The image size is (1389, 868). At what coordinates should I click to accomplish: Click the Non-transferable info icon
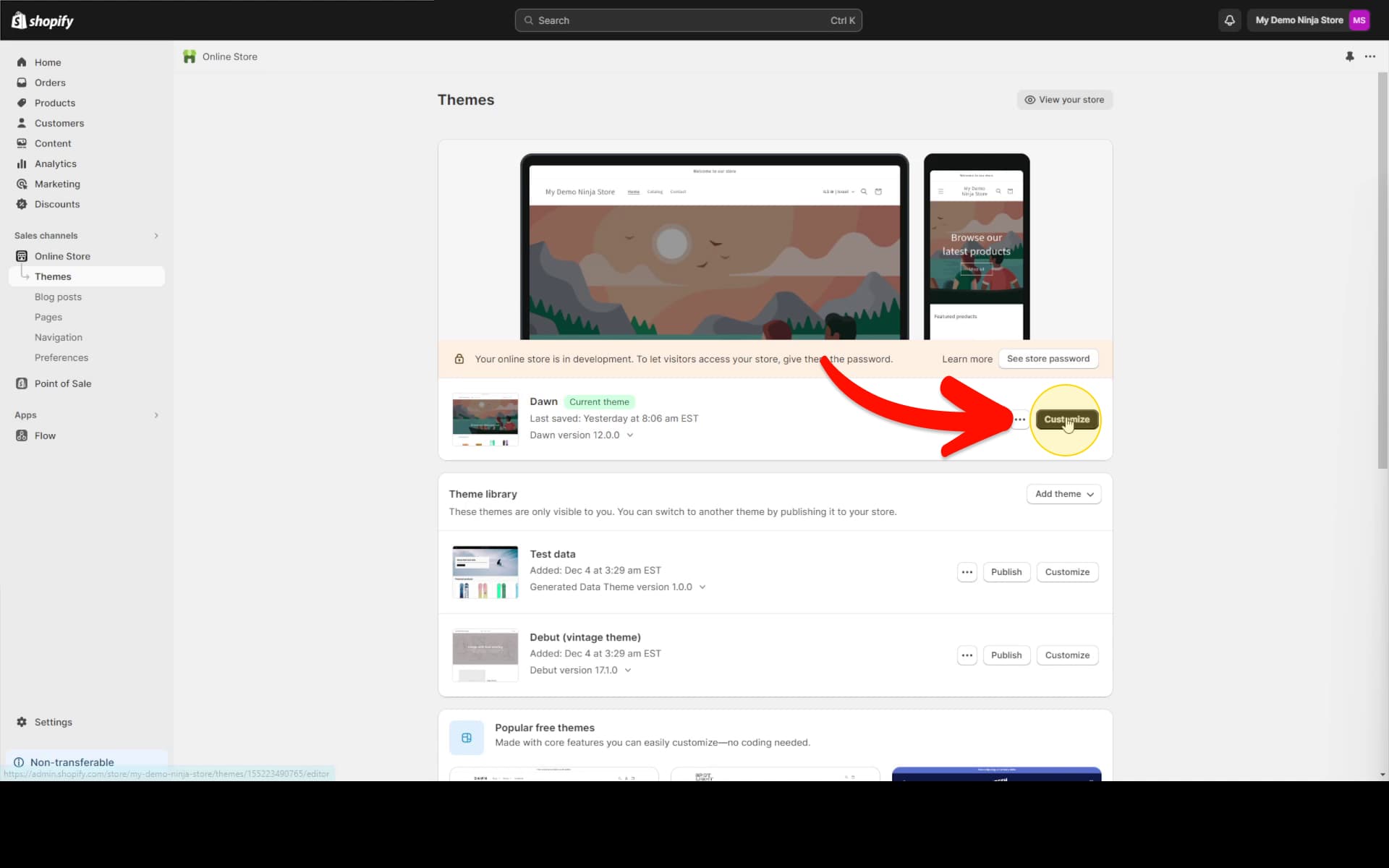coord(19,762)
